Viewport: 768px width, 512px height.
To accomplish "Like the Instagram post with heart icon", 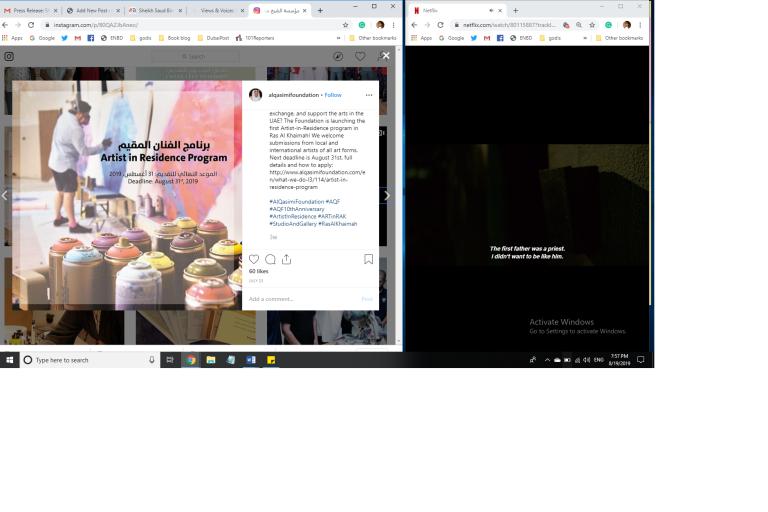I will (254, 259).
